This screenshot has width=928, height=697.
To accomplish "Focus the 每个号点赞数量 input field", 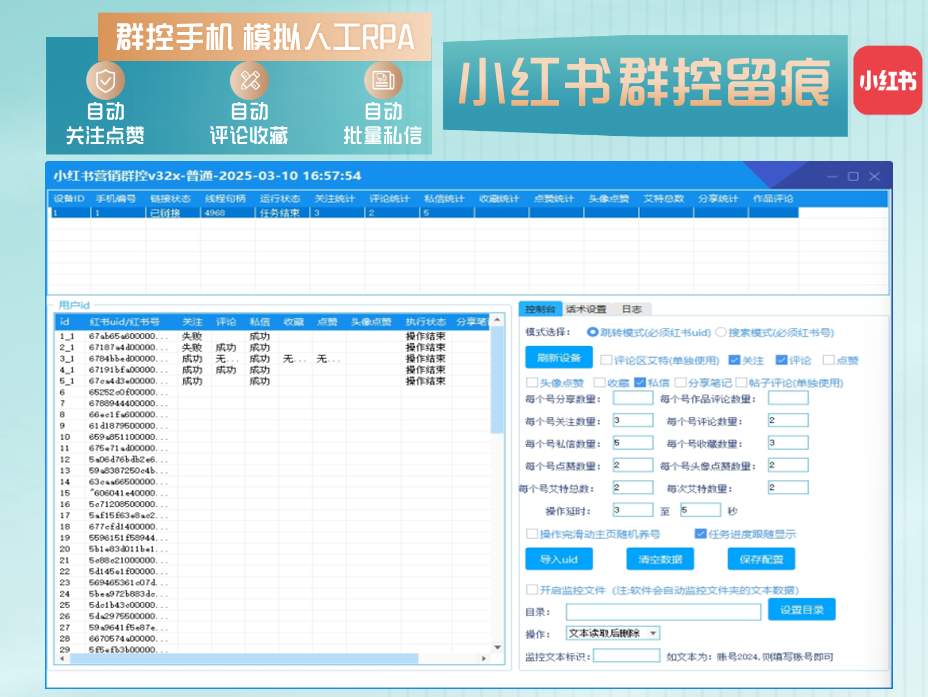I will pos(633,466).
